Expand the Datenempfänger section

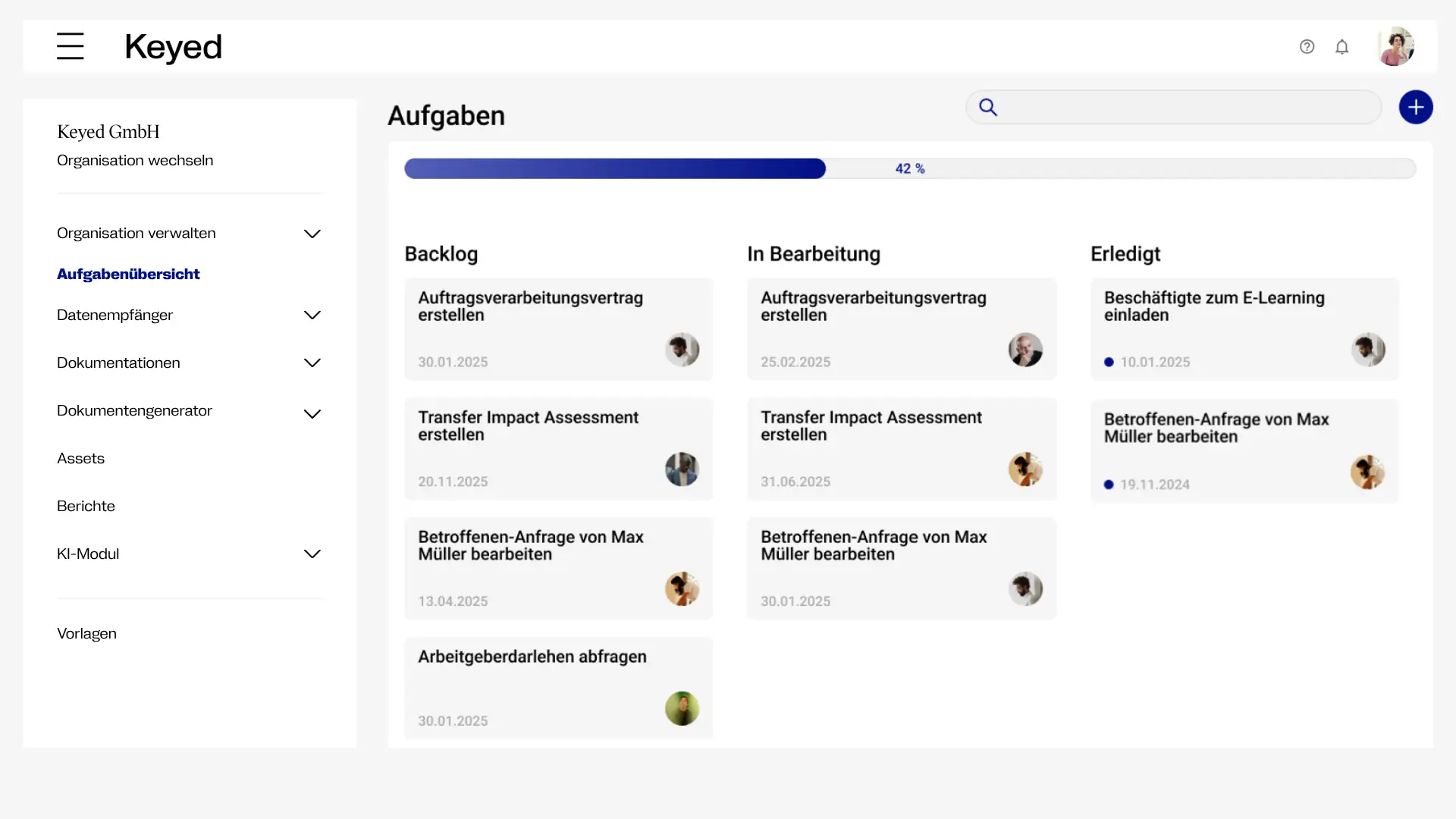click(312, 315)
